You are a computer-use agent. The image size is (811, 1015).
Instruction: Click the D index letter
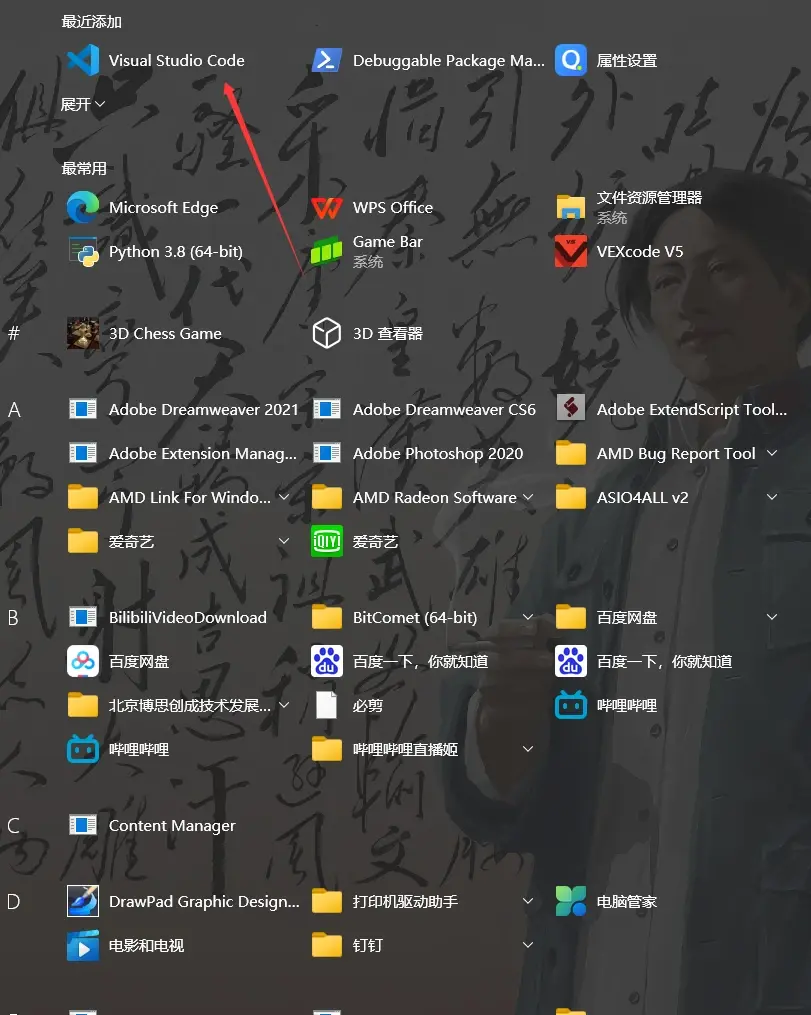coord(14,902)
